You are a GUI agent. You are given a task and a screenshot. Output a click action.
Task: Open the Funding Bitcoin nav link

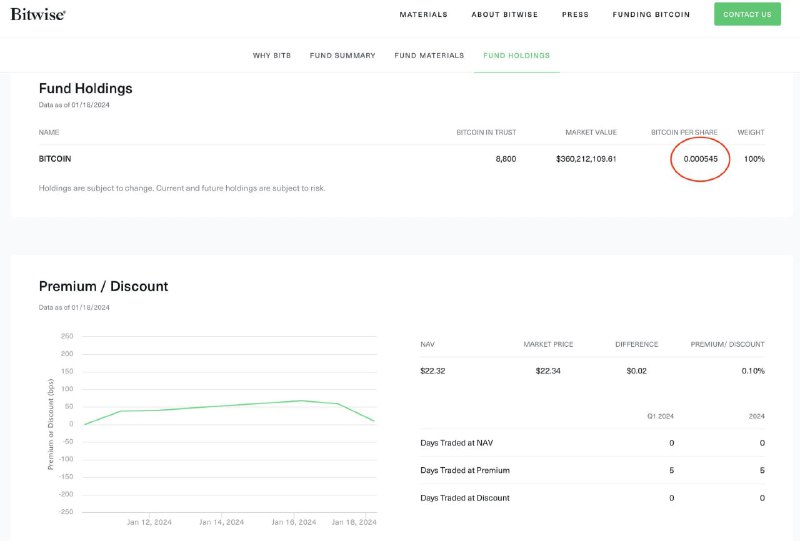(651, 14)
